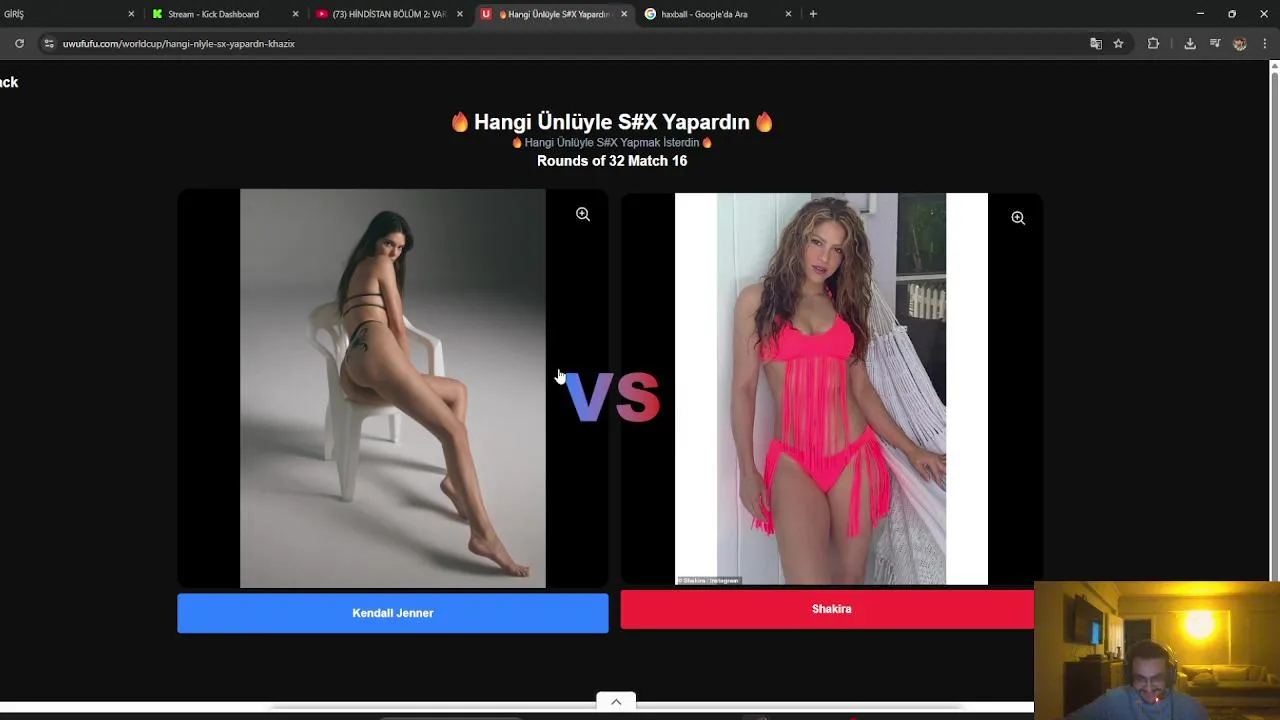Close the haxball Google search tab

point(788,14)
